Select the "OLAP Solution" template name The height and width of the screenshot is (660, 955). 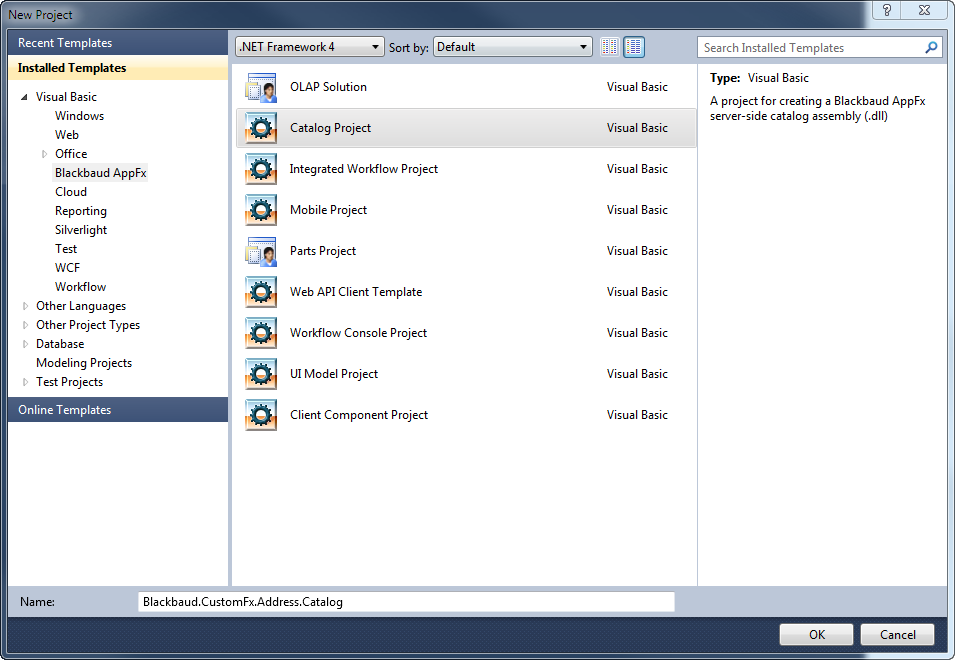[x=328, y=86]
